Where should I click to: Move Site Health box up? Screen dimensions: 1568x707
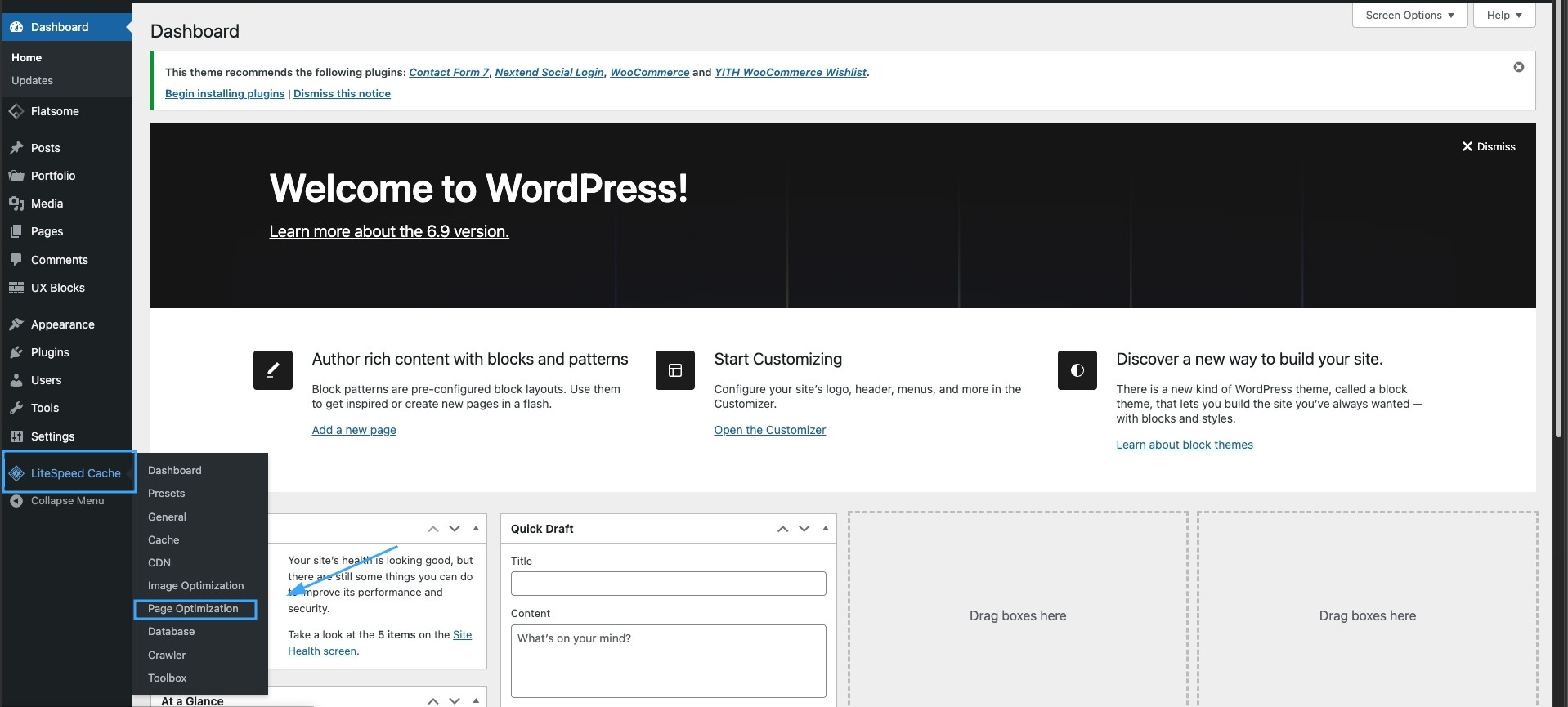(433, 529)
